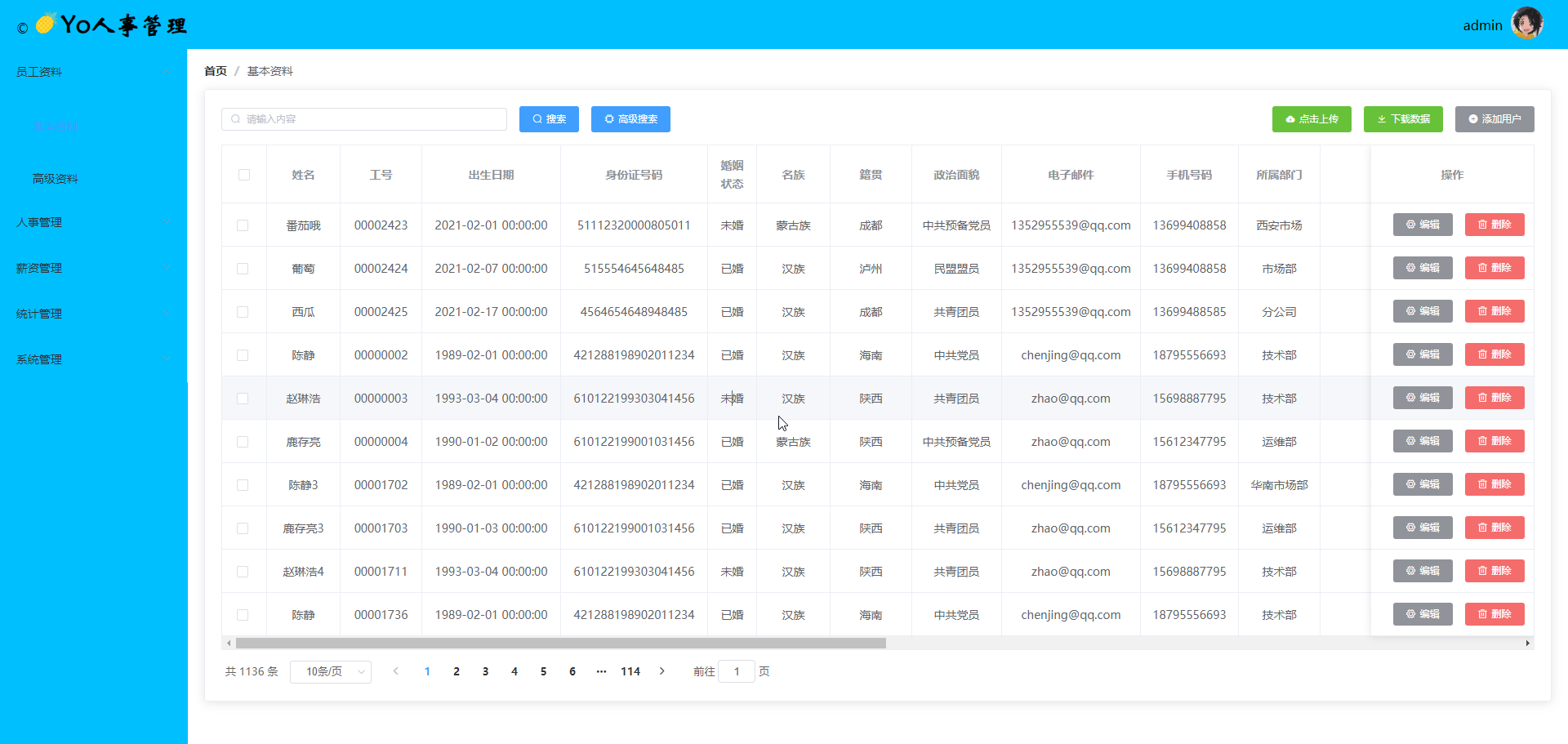Screen dimensions: 1568x744
Task: Check the box for 番茄哦 row
Action: (243, 225)
